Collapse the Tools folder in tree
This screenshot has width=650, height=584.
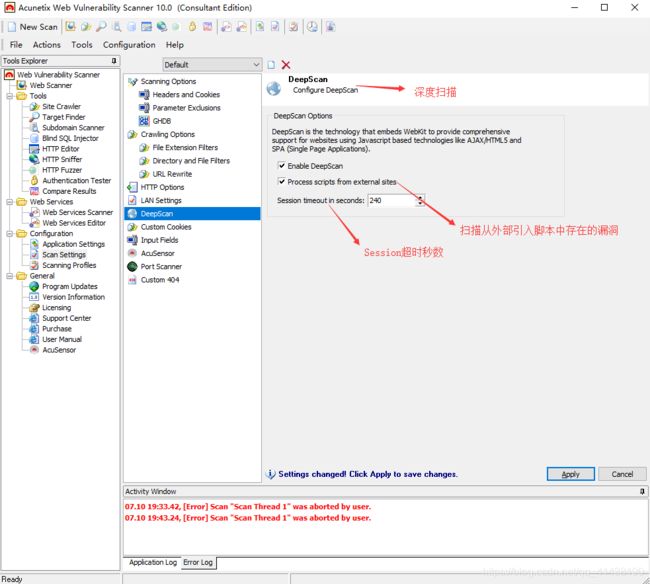[x=10, y=96]
